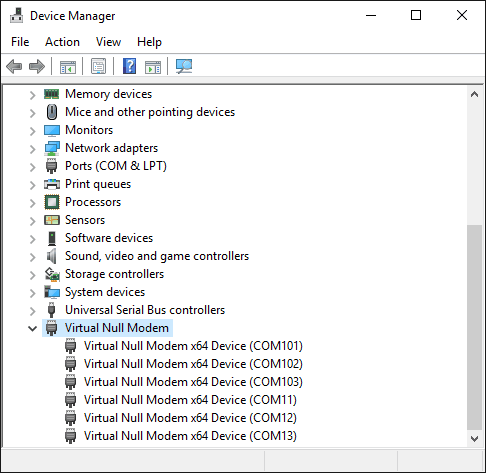Image resolution: width=486 pixels, height=473 pixels.
Task: Collapse the Virtual Null Modem category
Action: (32, 328)
